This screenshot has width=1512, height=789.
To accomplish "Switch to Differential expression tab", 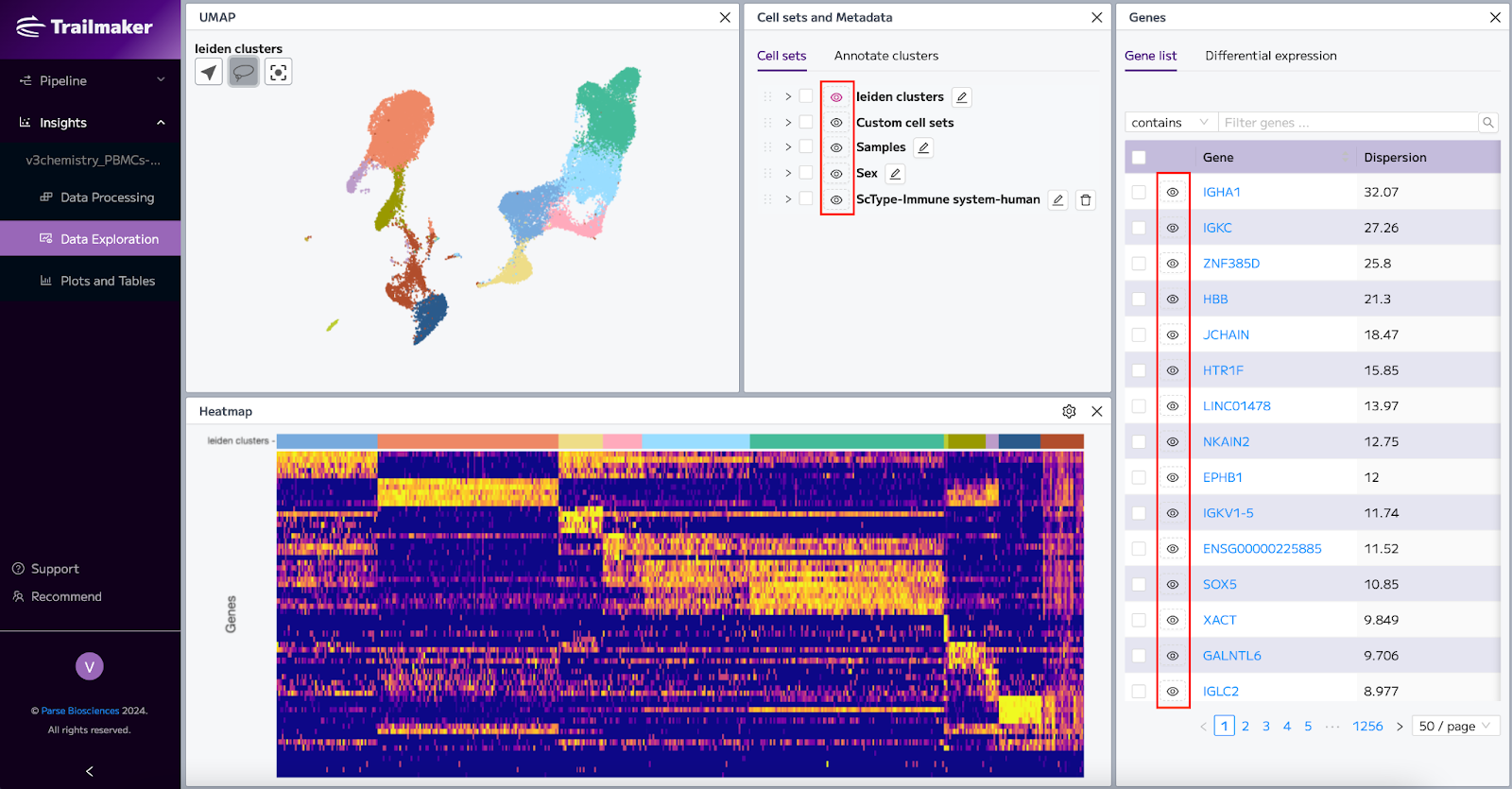I will click(x=1271, y=56).
